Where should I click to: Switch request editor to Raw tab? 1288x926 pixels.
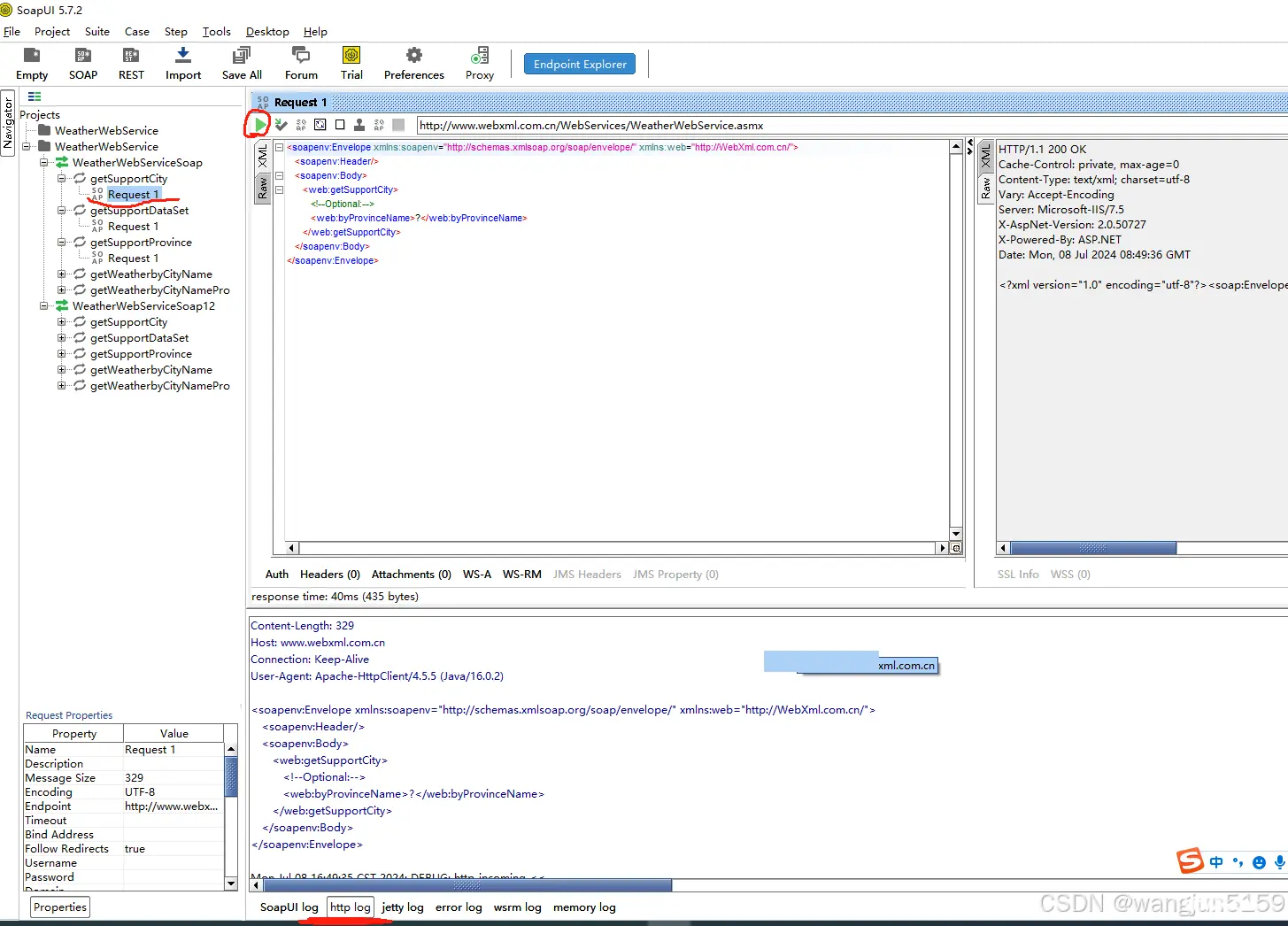[262, 188]
